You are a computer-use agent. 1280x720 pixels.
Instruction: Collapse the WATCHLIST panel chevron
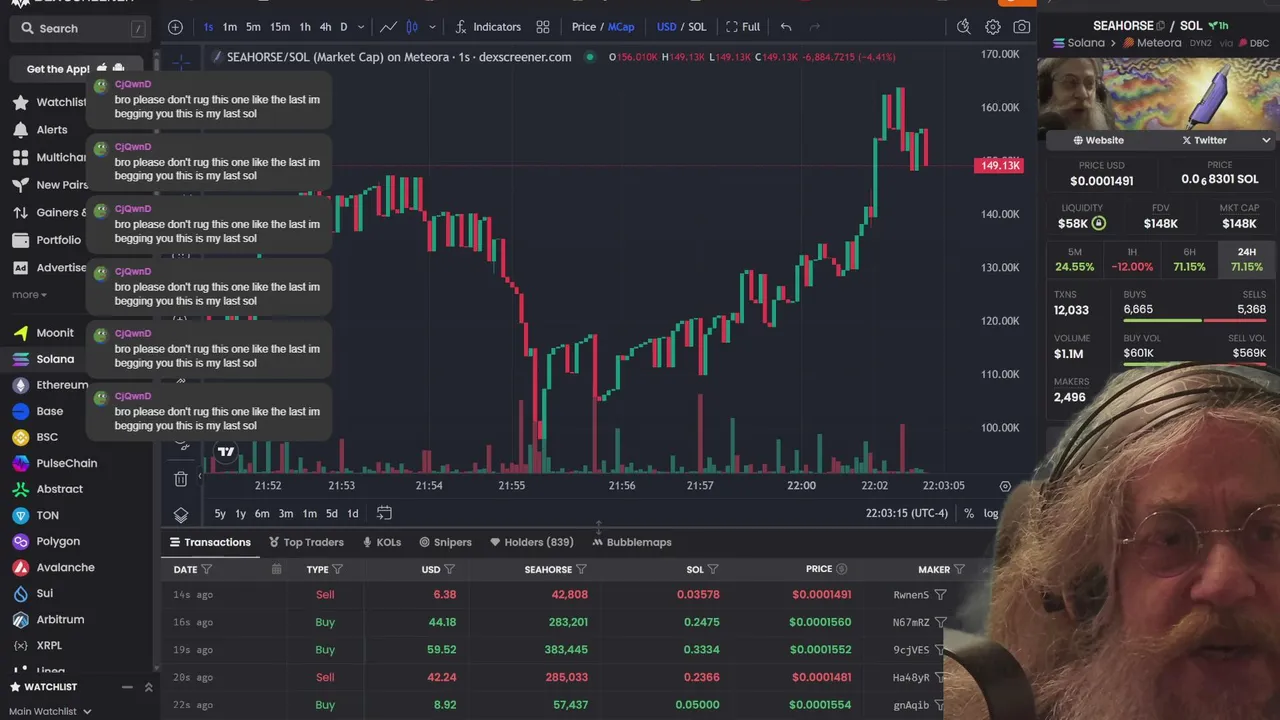148,687
